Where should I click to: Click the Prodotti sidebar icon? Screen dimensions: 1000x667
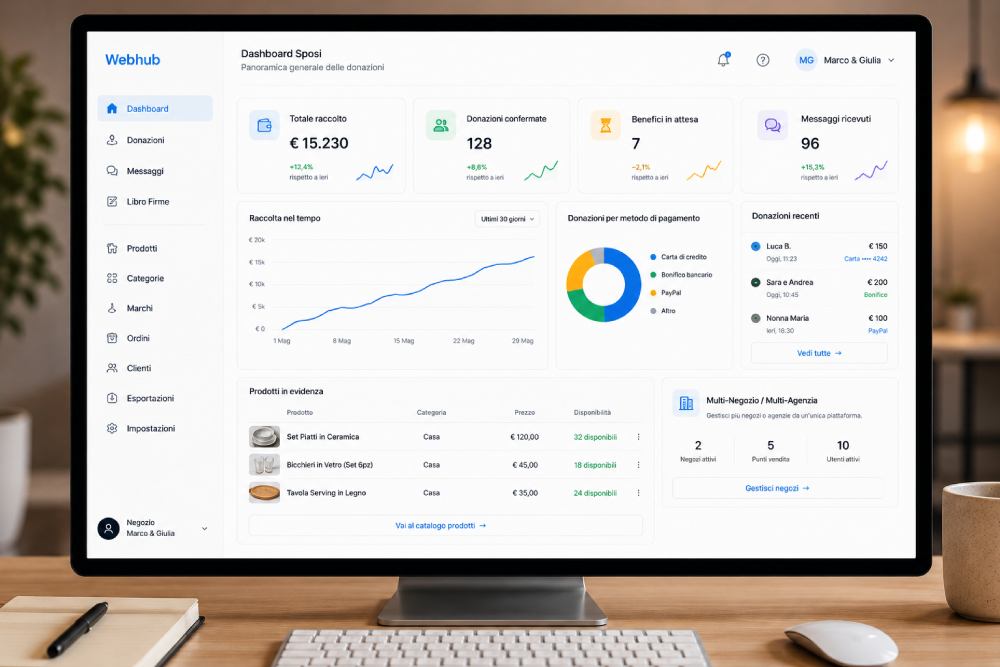(x=112, y=248)
